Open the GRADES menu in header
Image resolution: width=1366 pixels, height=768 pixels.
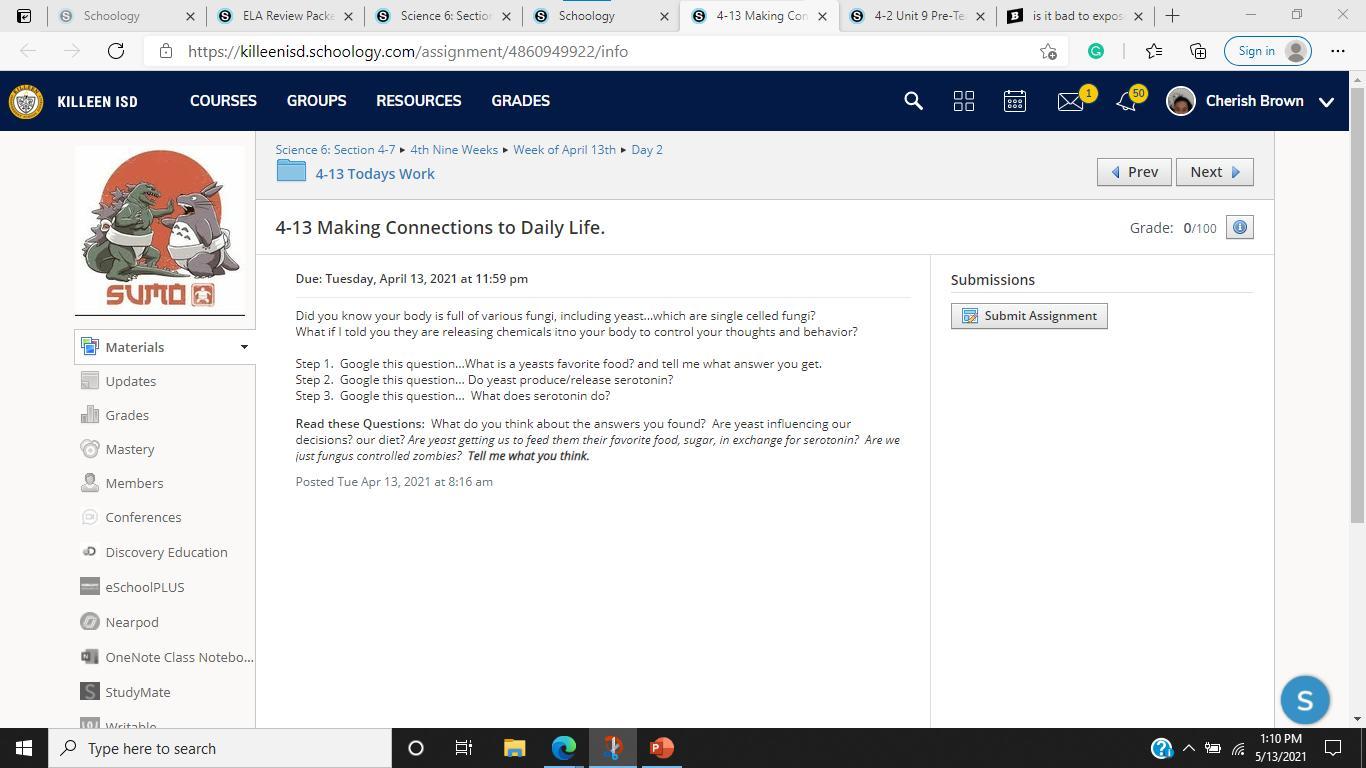[520, 101]
